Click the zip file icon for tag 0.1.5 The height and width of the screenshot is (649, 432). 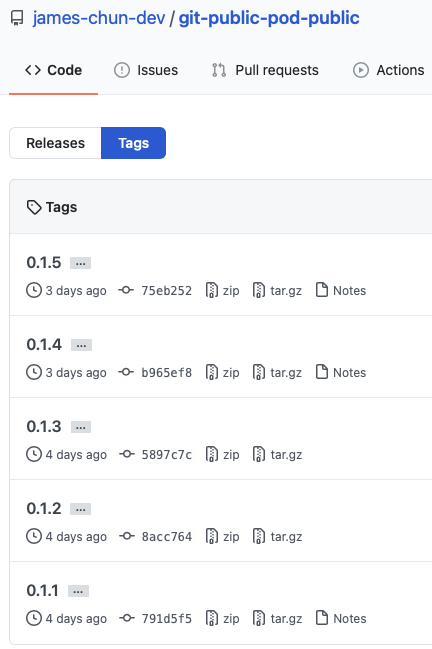click(212, 290)
